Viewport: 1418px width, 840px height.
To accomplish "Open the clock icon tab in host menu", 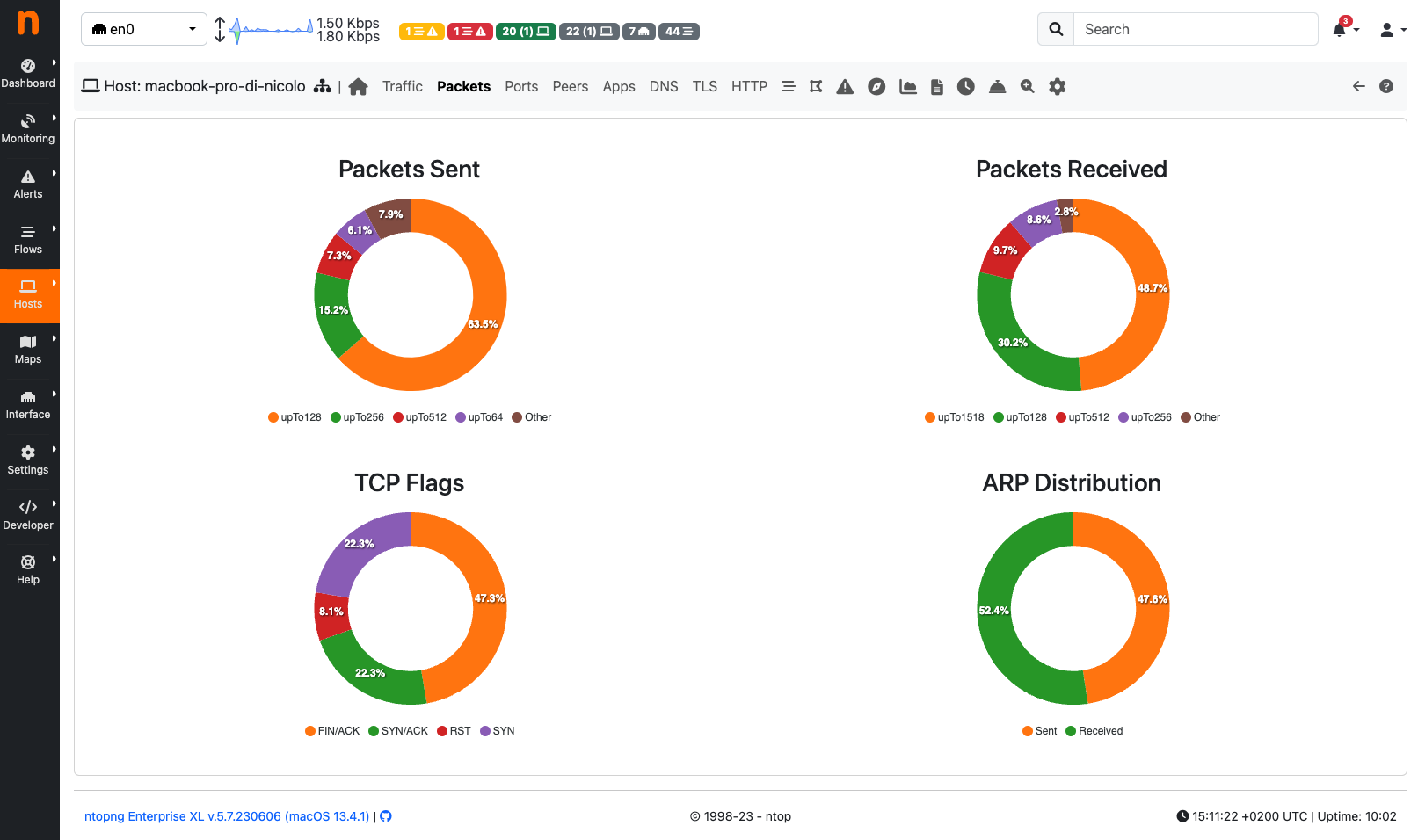I will [x=966, y=86].
